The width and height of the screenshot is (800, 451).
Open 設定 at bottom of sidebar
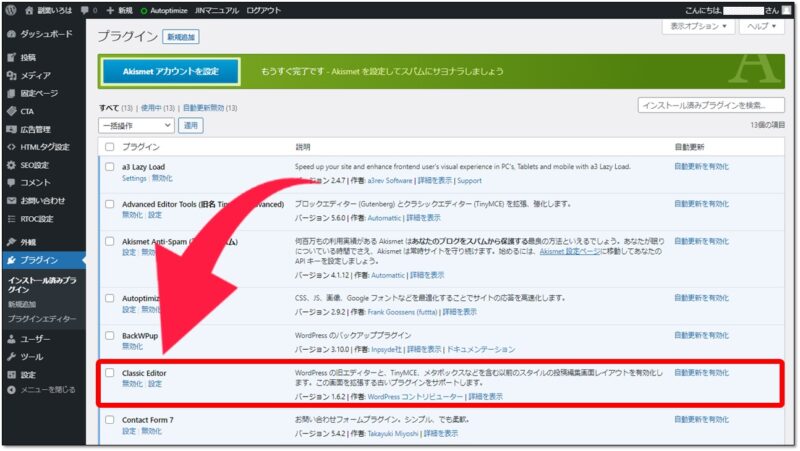pos(21,374)
